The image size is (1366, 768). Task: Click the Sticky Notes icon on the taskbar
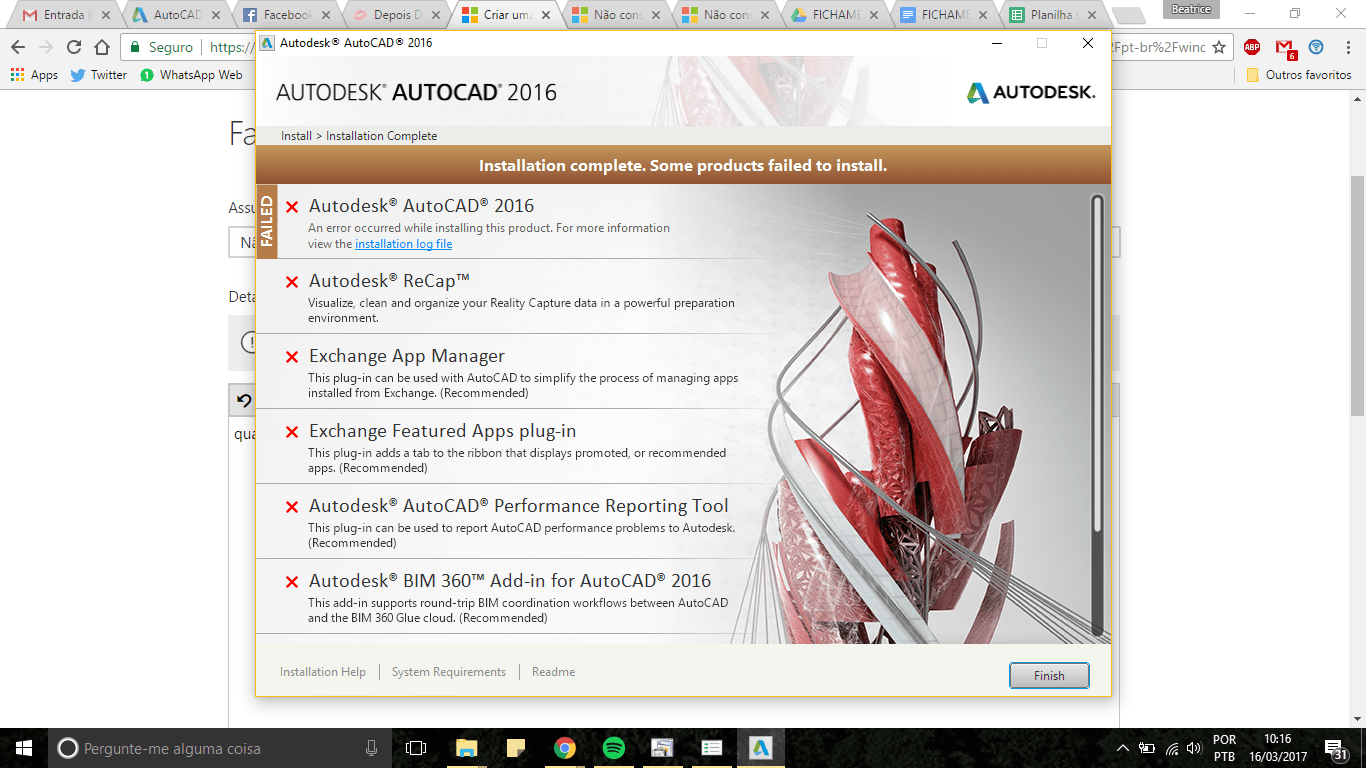tap(516, 746)
